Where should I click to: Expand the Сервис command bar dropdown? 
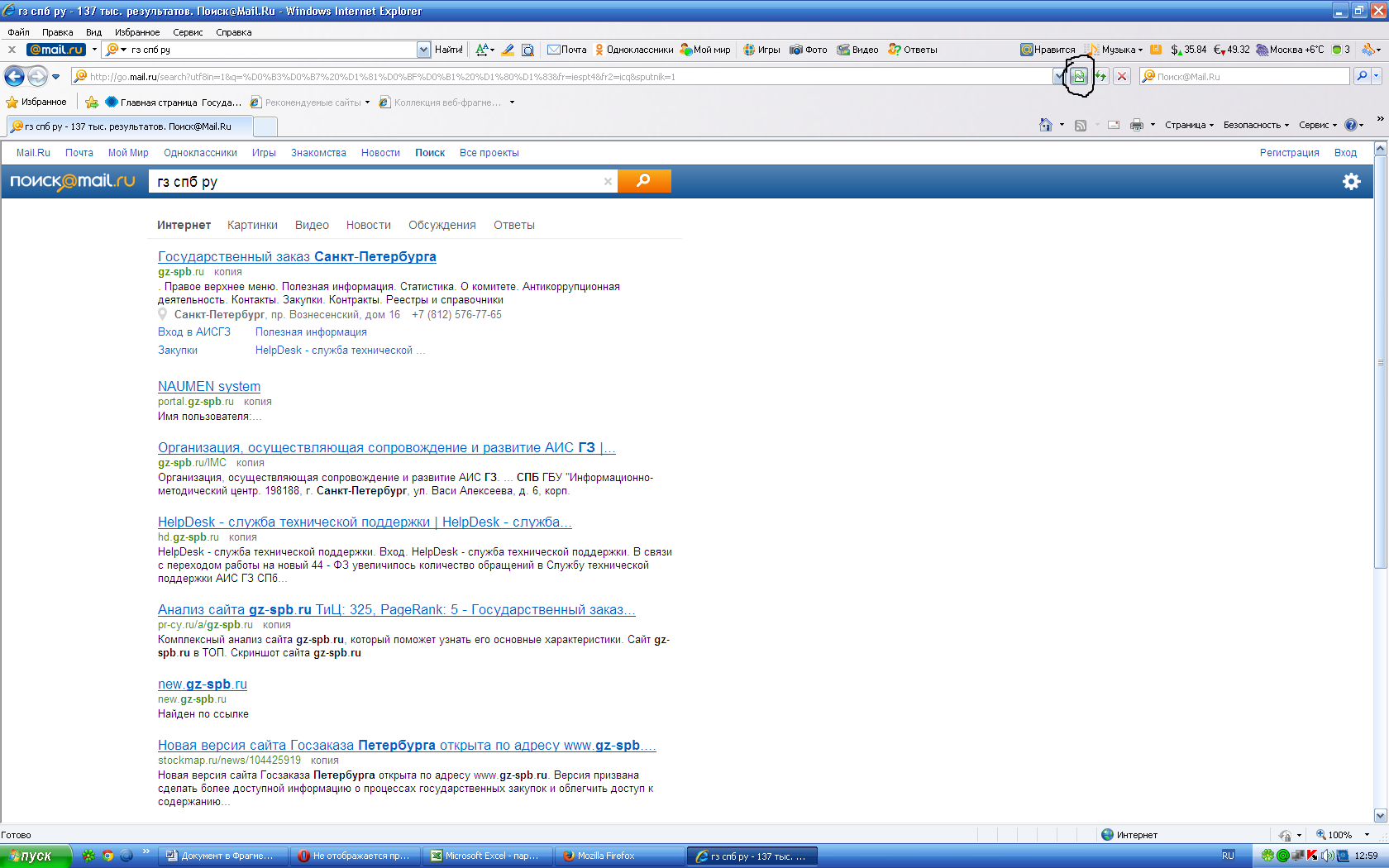coord(1334,126)
